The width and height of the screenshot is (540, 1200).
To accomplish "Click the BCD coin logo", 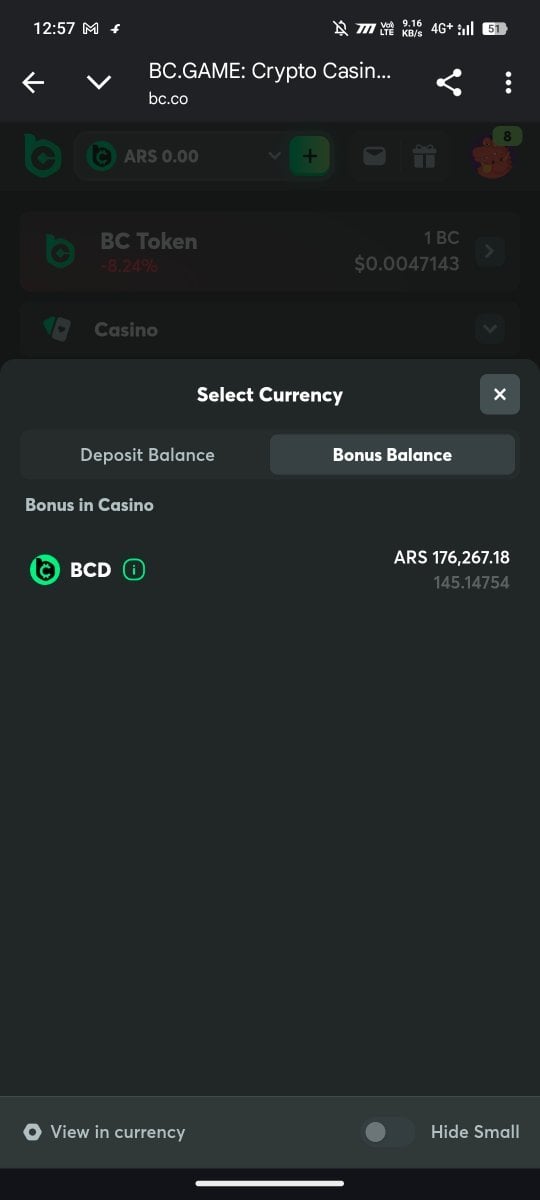I will pos(45,570).
